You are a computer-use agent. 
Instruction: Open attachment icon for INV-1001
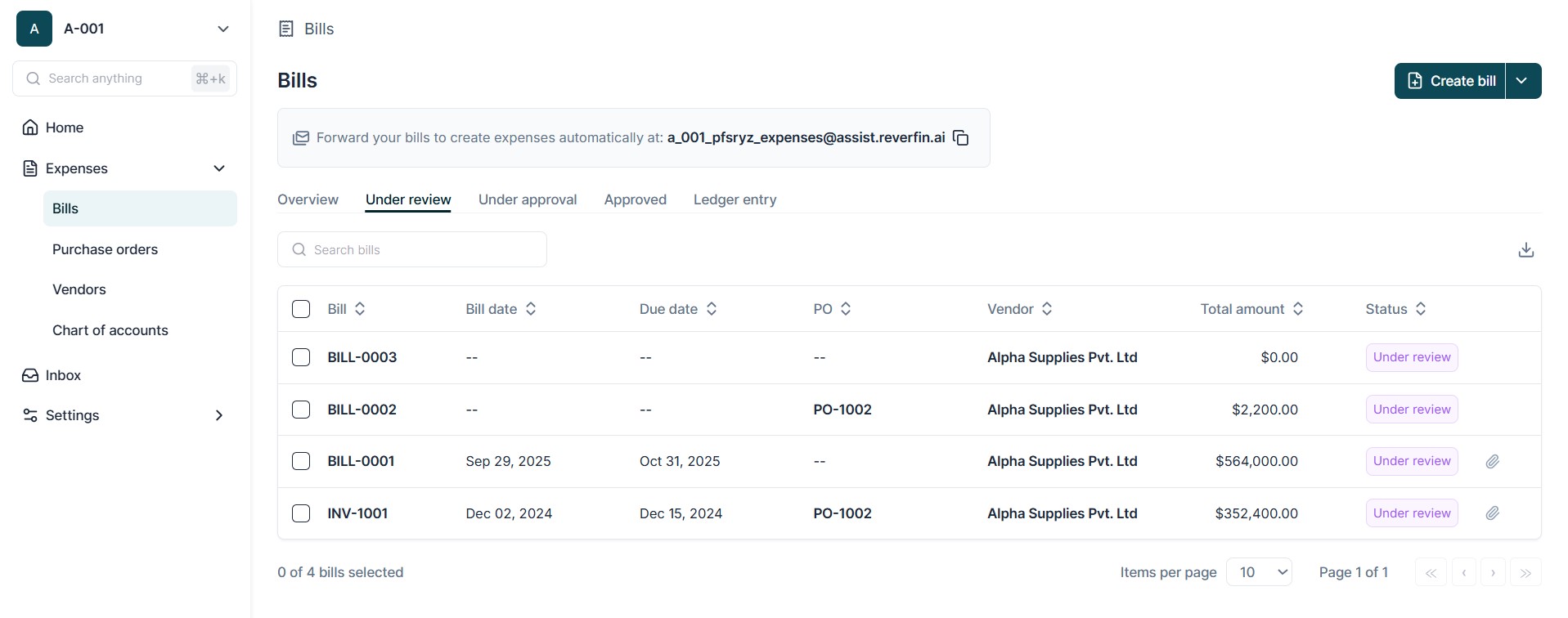(x=1492, y=513)
